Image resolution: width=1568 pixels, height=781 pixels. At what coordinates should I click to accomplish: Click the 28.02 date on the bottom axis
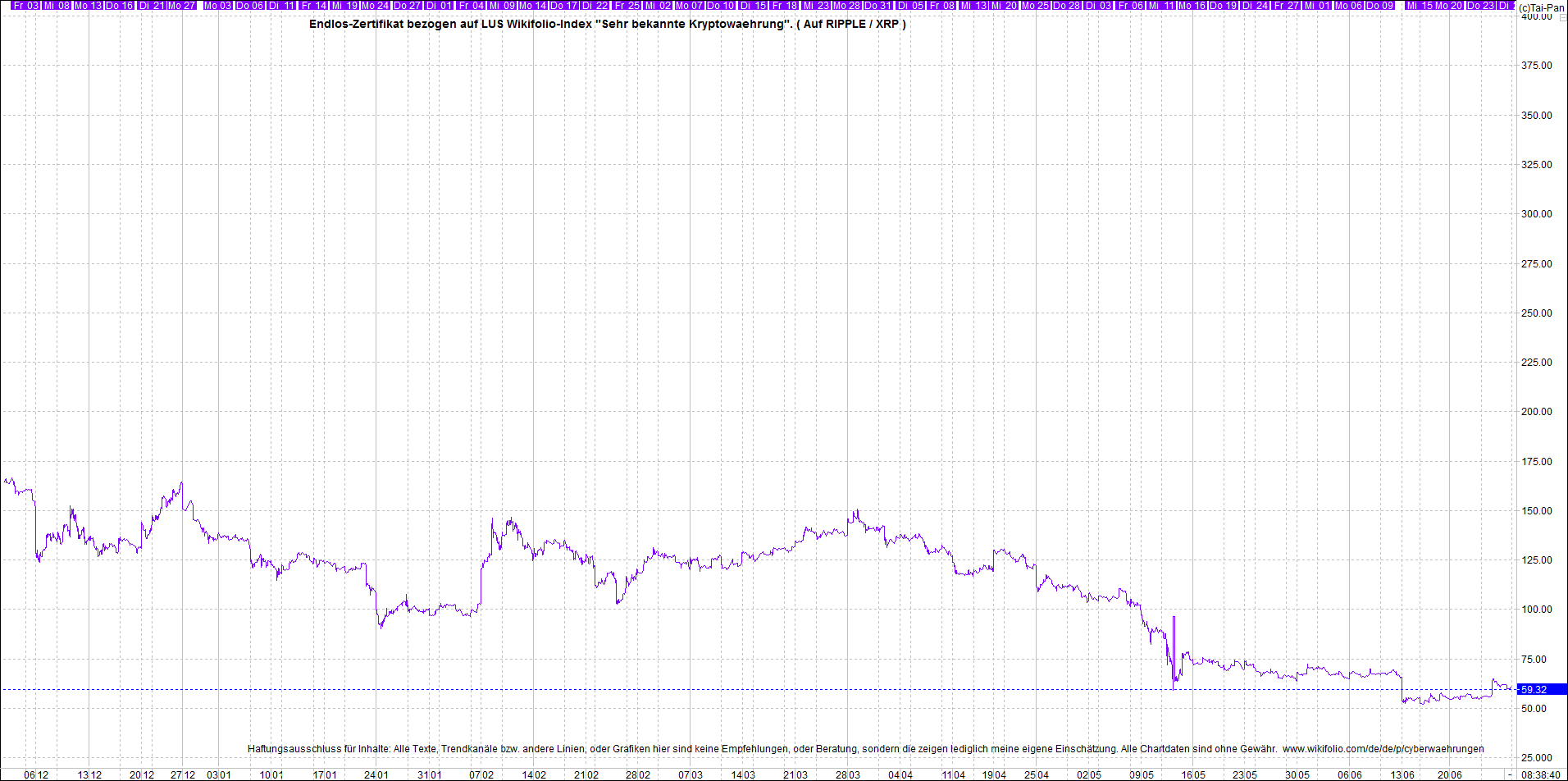[x=638, y=775]
